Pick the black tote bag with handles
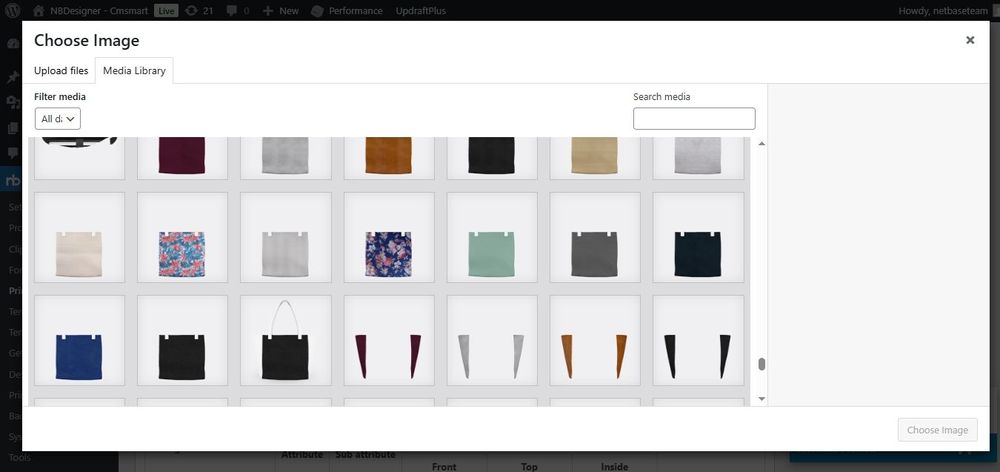1000x472 pixels. [x=286, y=340]
